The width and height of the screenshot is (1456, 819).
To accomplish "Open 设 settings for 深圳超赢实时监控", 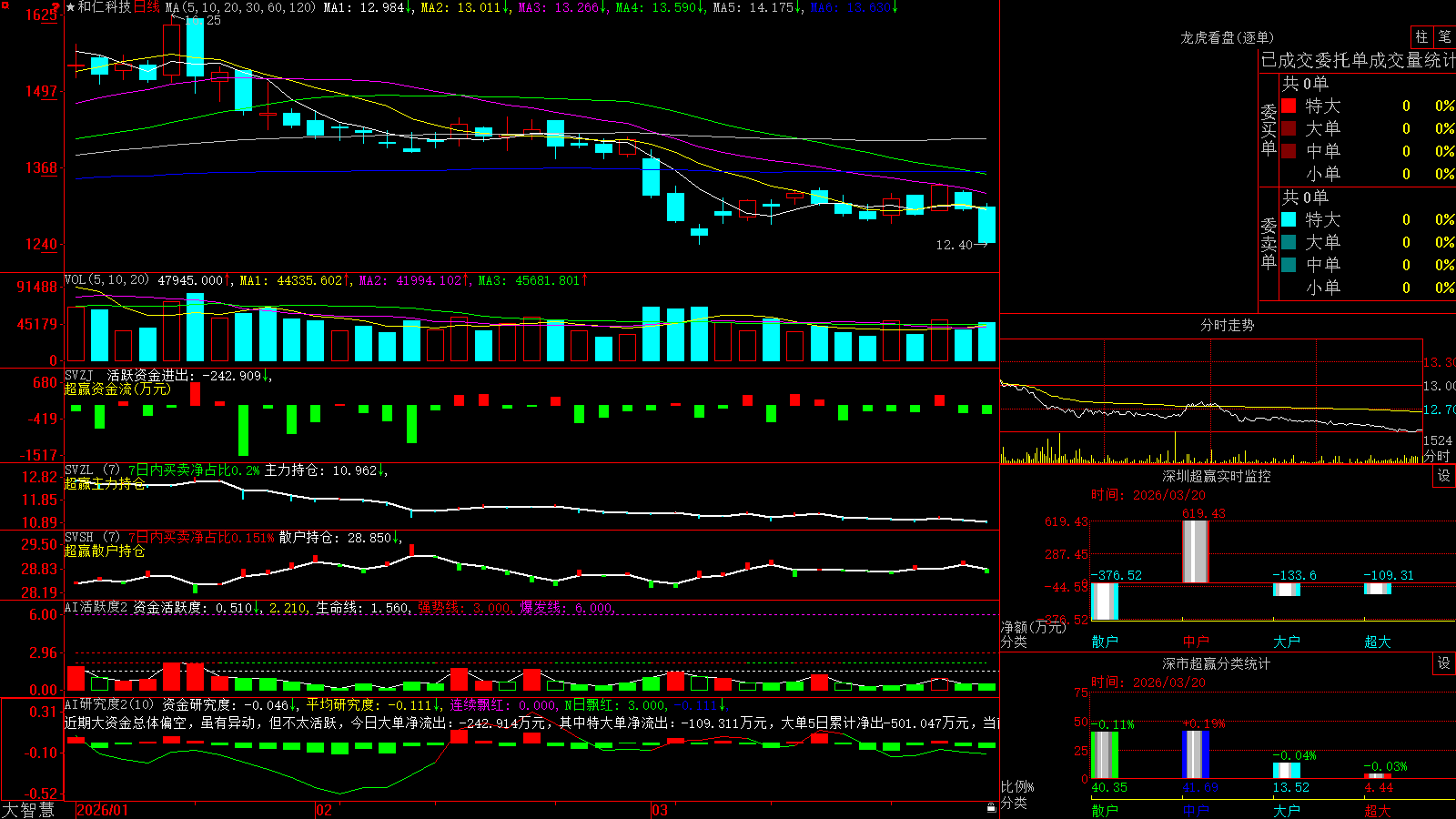I will pos(1444,476).
